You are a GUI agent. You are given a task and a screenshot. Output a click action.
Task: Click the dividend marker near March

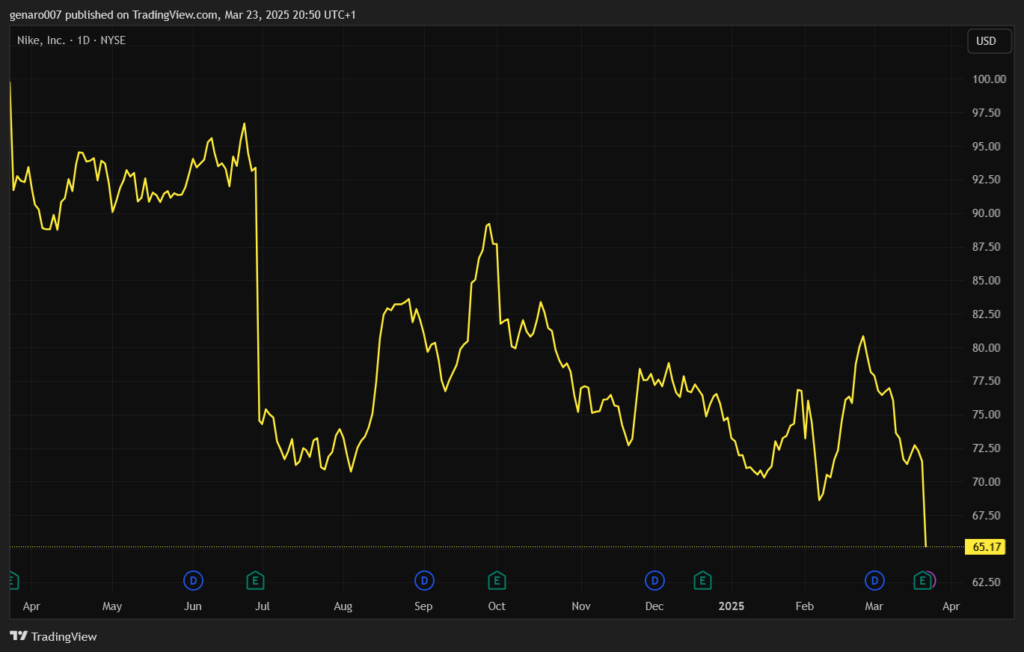click(x=875, y=580)
